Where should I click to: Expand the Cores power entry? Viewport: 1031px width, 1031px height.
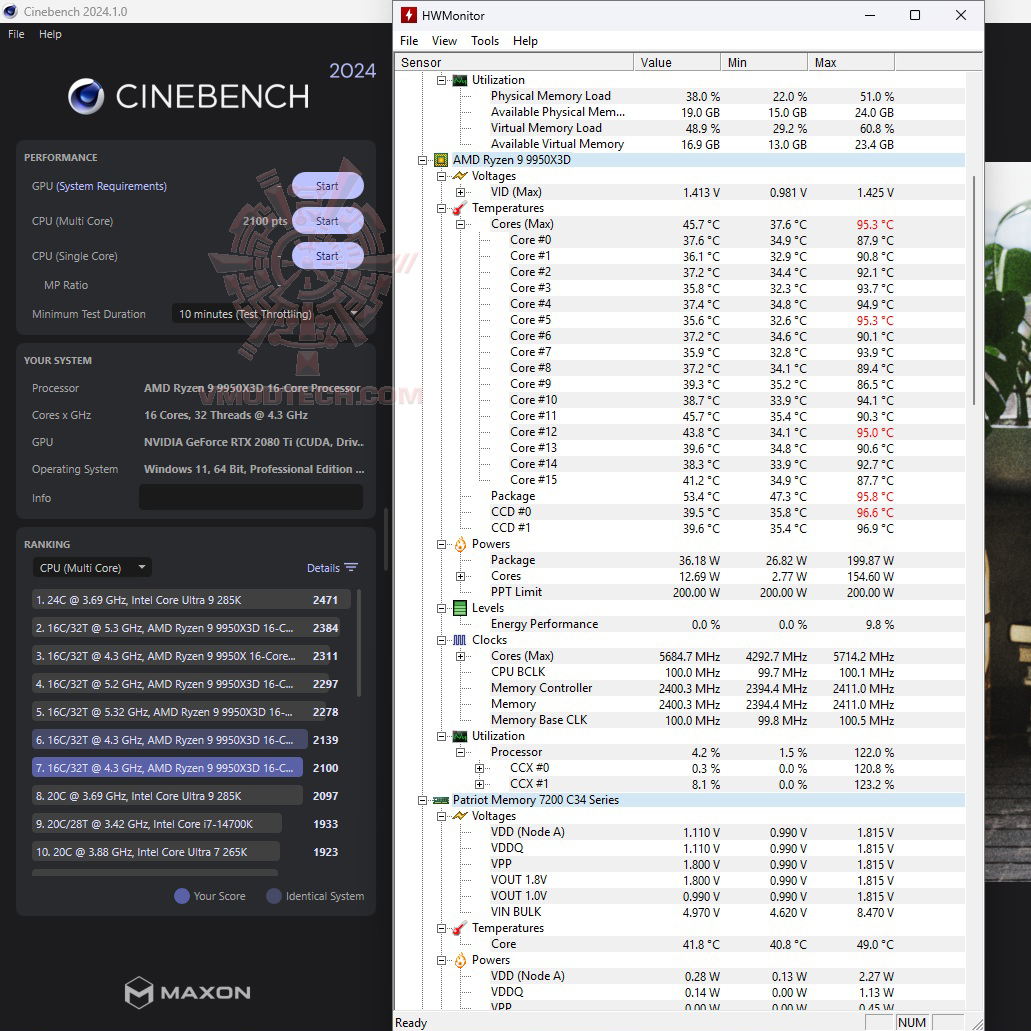(x=460, y=576)
